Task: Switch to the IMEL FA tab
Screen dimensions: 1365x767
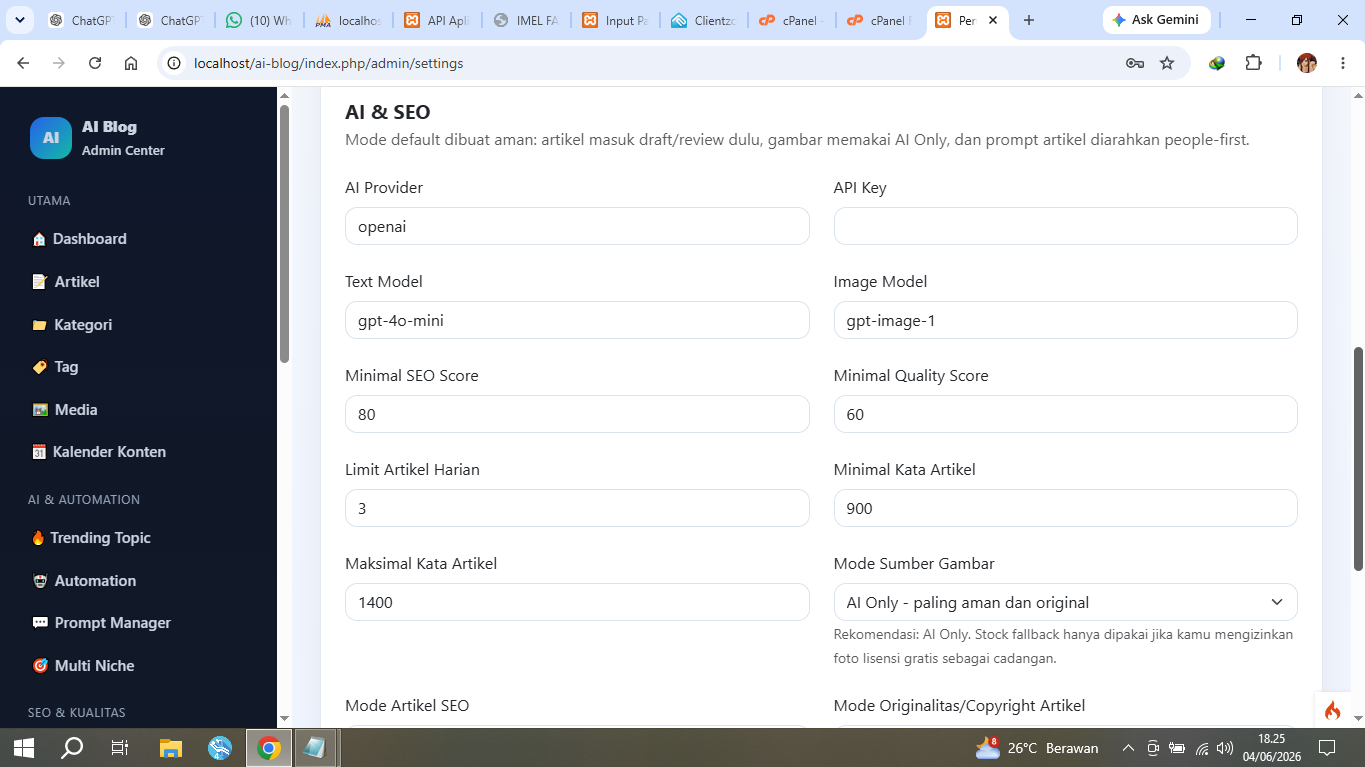Action: click(x=525, y=20)
